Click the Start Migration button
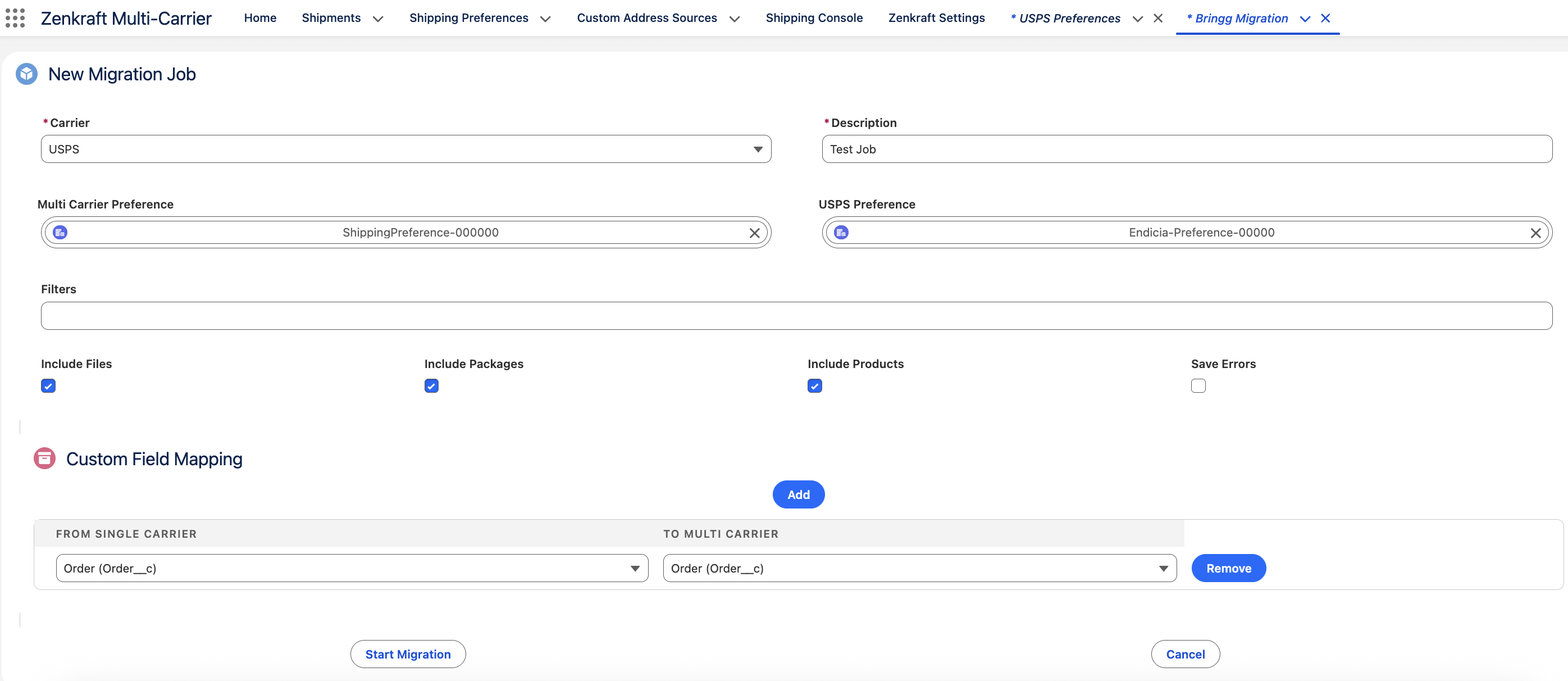 point(408,653)
